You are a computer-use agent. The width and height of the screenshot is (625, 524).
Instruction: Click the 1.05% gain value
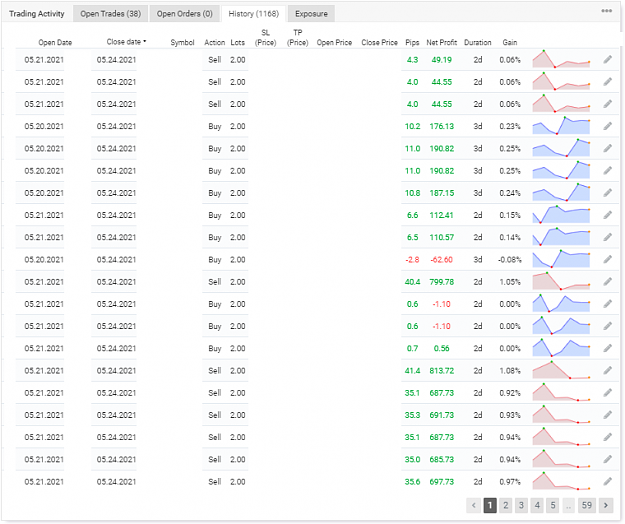(510, 282)
